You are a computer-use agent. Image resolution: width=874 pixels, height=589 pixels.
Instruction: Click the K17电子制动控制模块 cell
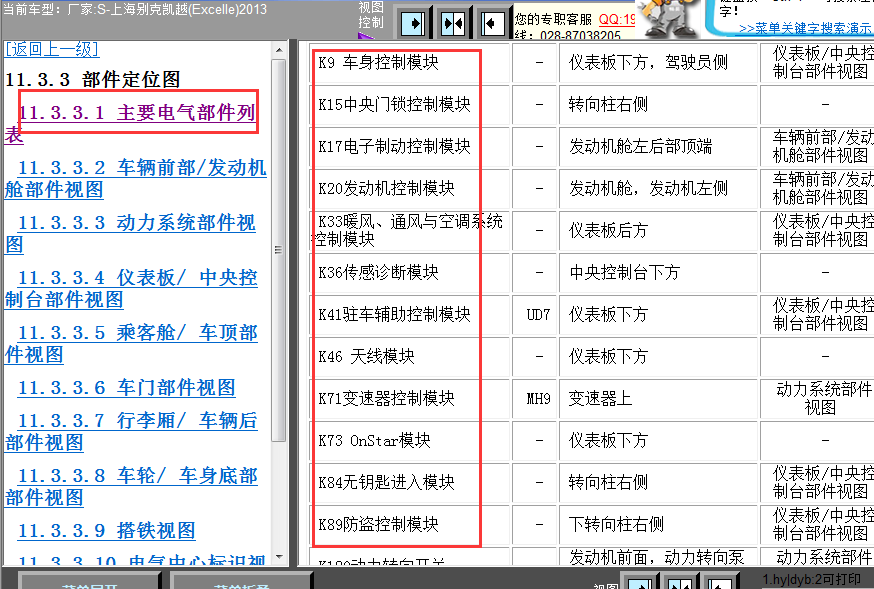point(410,147)
